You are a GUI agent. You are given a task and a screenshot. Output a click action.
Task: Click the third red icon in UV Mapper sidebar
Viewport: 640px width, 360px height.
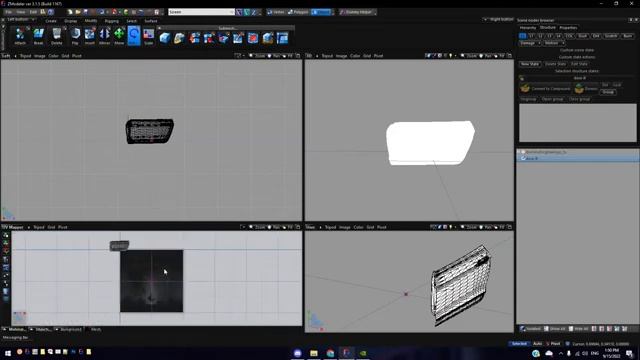(x=6, y=251)
